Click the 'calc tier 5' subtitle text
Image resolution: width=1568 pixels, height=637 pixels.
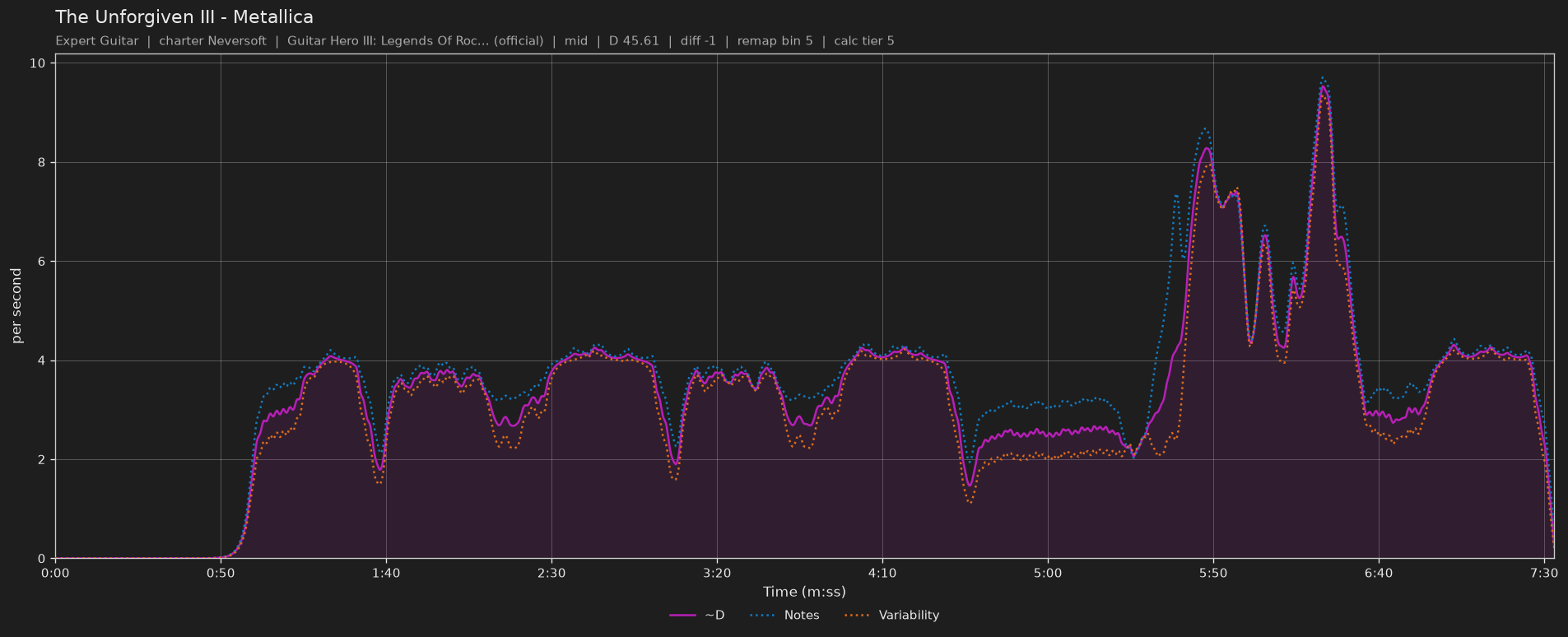tap(863, 41)
